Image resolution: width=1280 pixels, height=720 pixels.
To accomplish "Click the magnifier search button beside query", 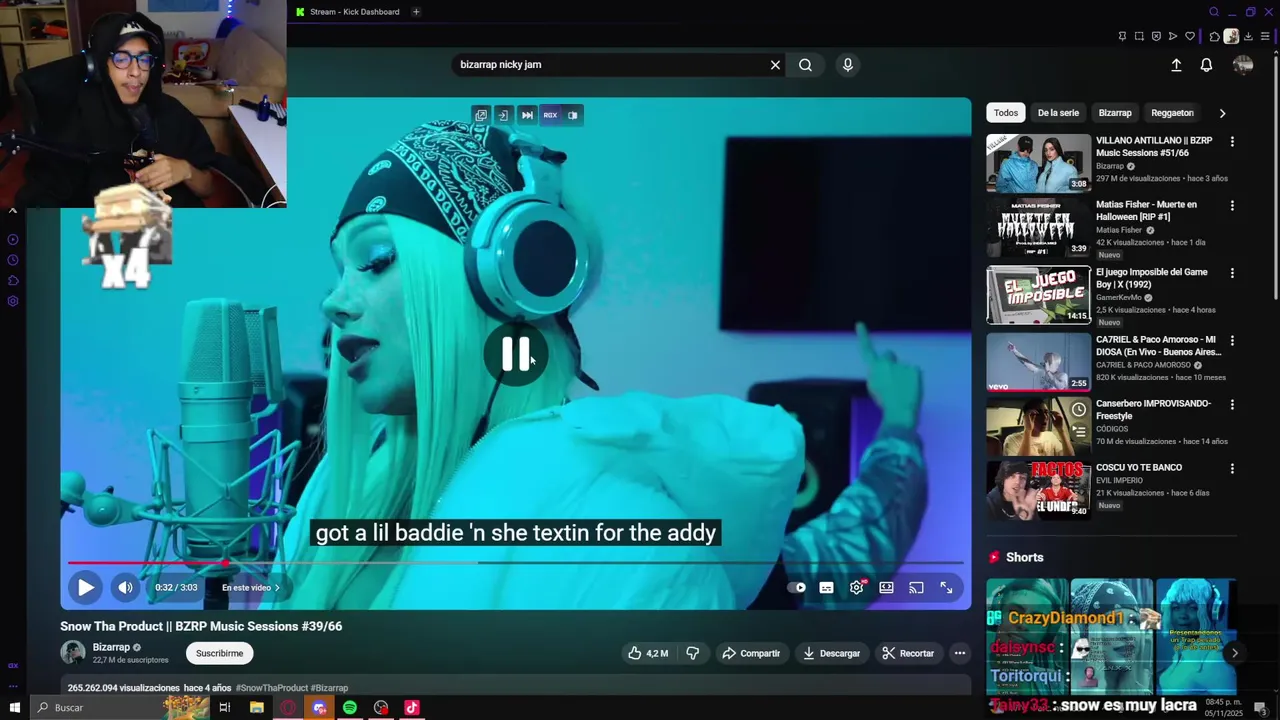I will point(805,65).
